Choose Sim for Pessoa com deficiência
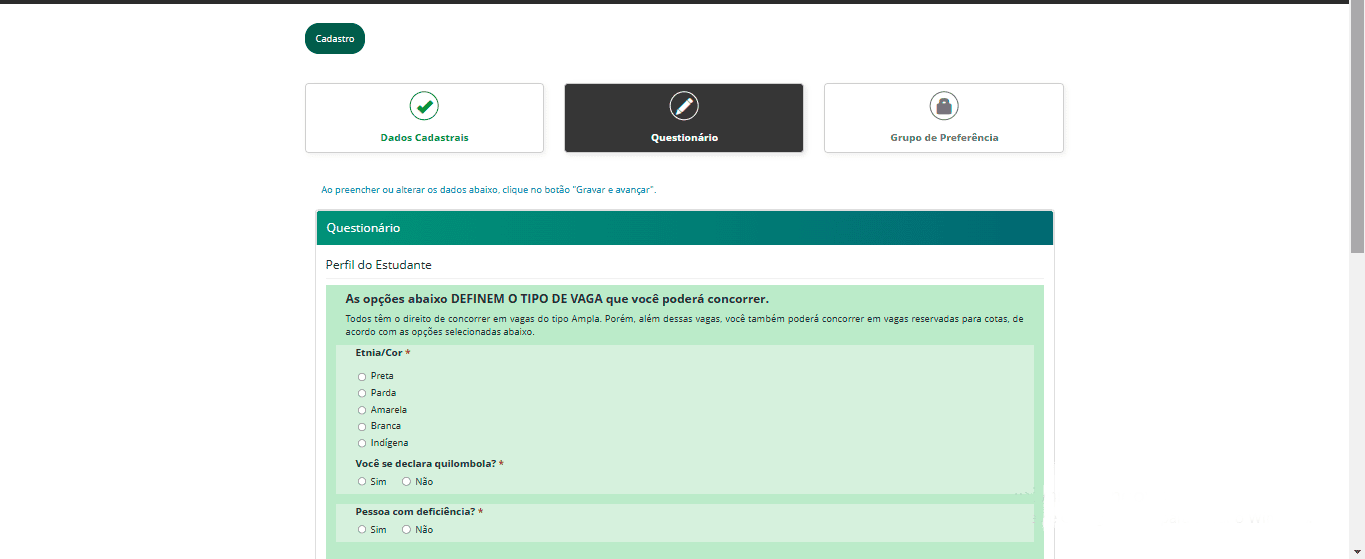1365x559 pixels. point(362,530)
